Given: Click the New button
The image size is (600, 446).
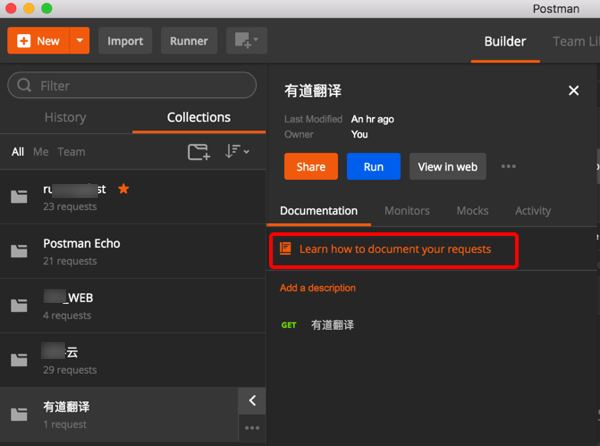Looking at the screenshot, I should tap(38, 41).
